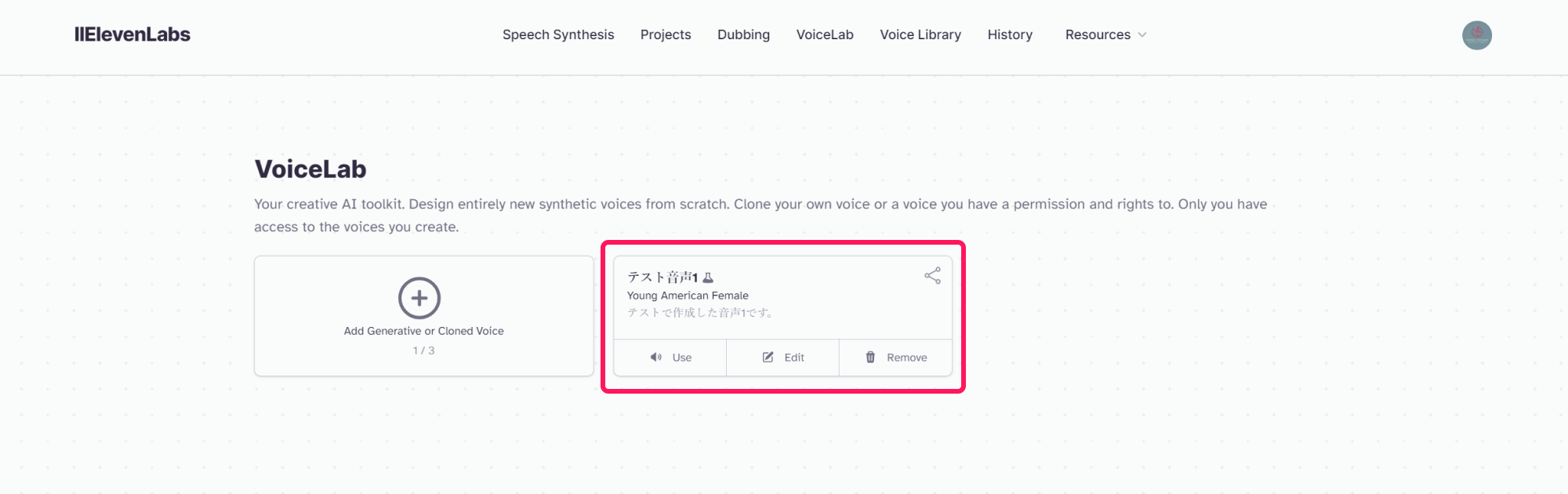View the History page

point(1010,35)
